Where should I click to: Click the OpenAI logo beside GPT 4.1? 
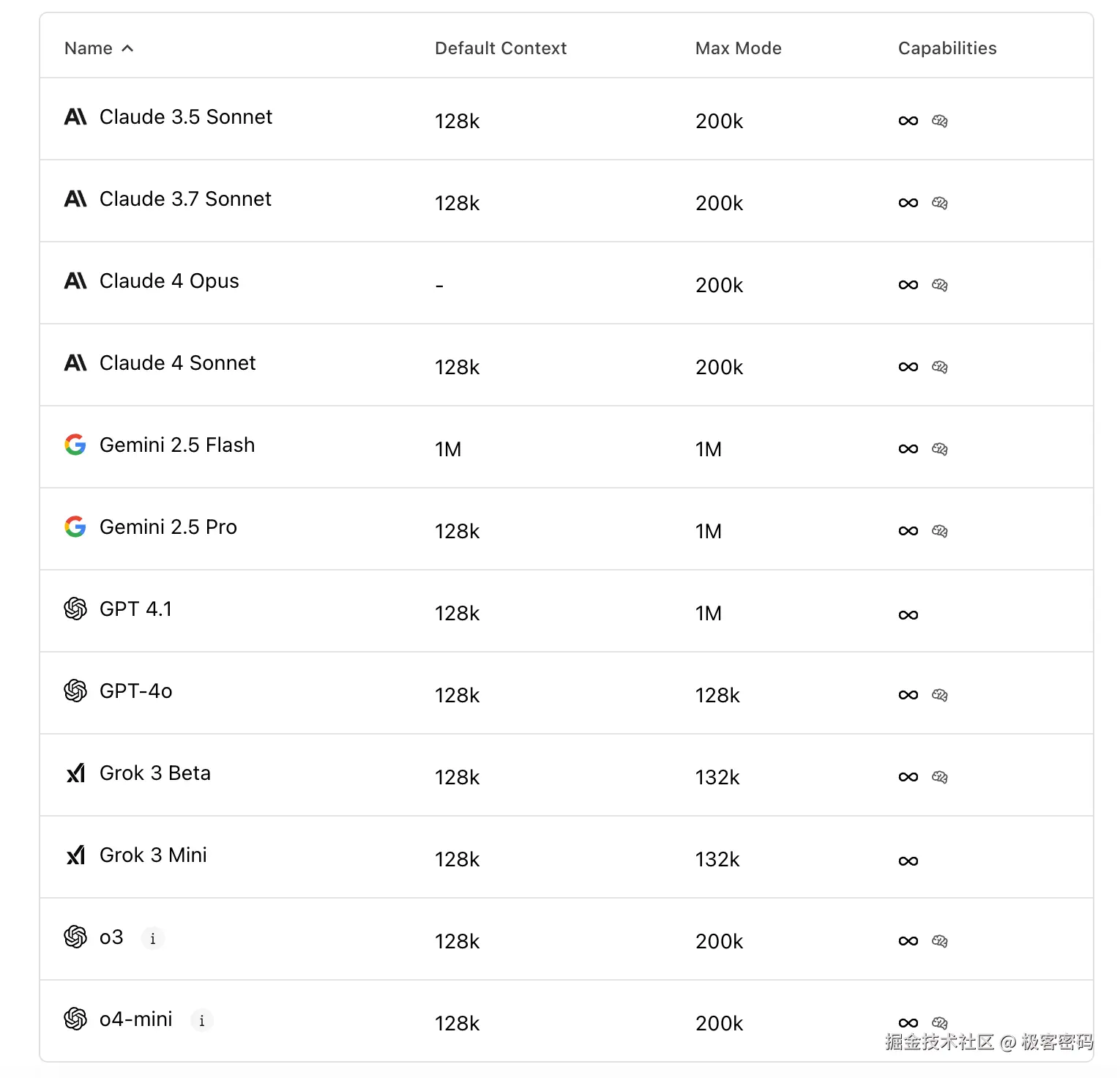(75, 609)
